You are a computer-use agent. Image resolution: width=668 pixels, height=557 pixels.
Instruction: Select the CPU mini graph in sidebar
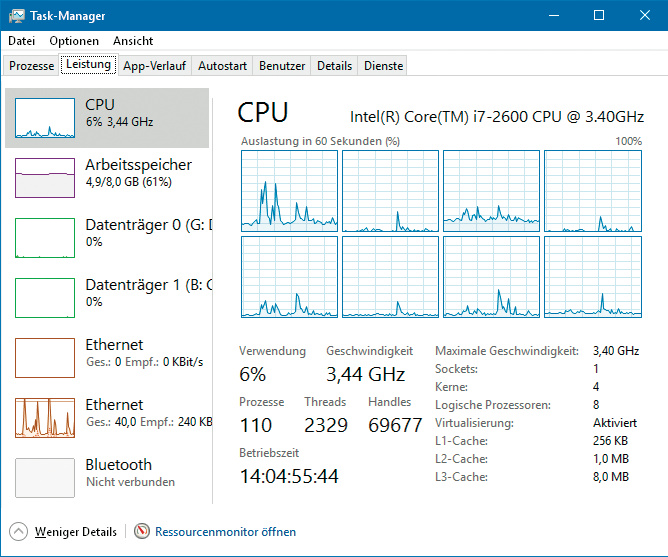click(44, 118)
